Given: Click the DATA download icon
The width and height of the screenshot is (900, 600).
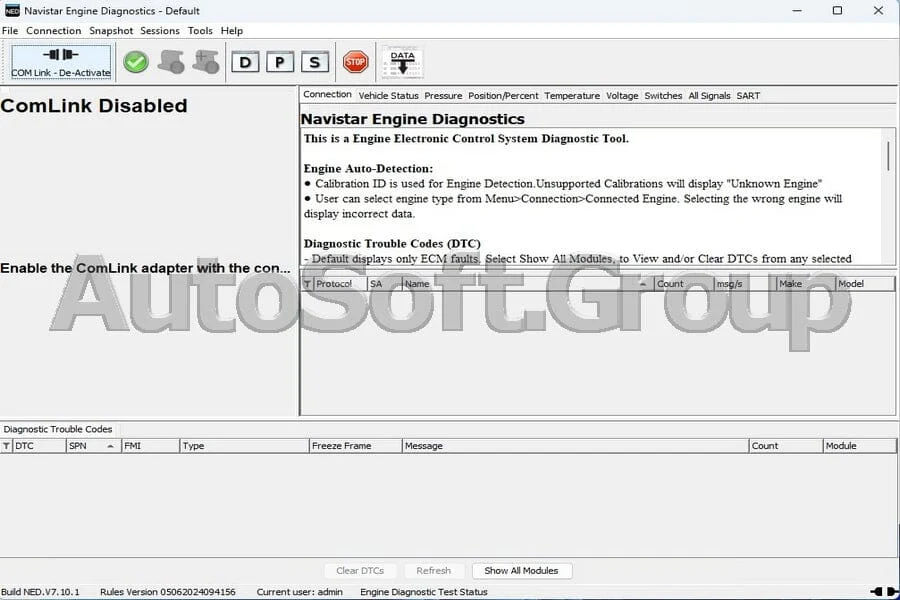Looking at the screenshot, I should point(402,63).
